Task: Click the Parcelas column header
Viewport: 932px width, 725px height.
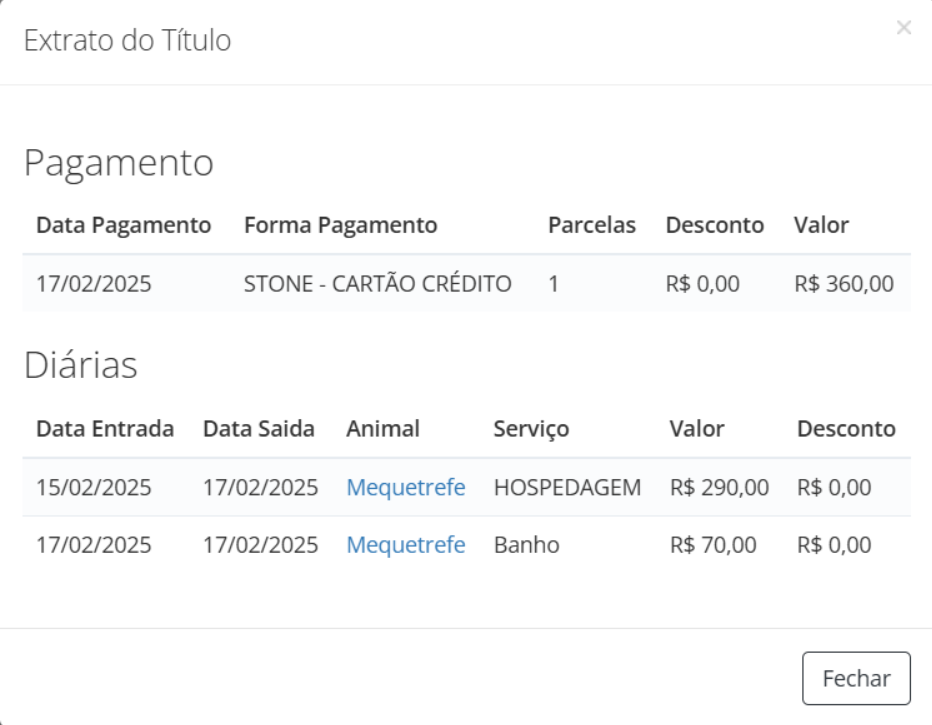Action: click(x=591, y=225)
